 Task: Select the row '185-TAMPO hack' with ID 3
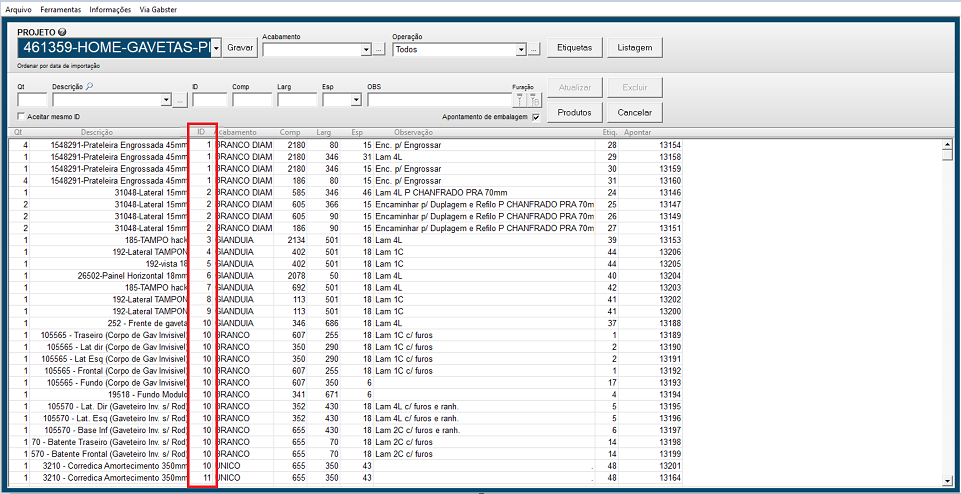[346, 240]
